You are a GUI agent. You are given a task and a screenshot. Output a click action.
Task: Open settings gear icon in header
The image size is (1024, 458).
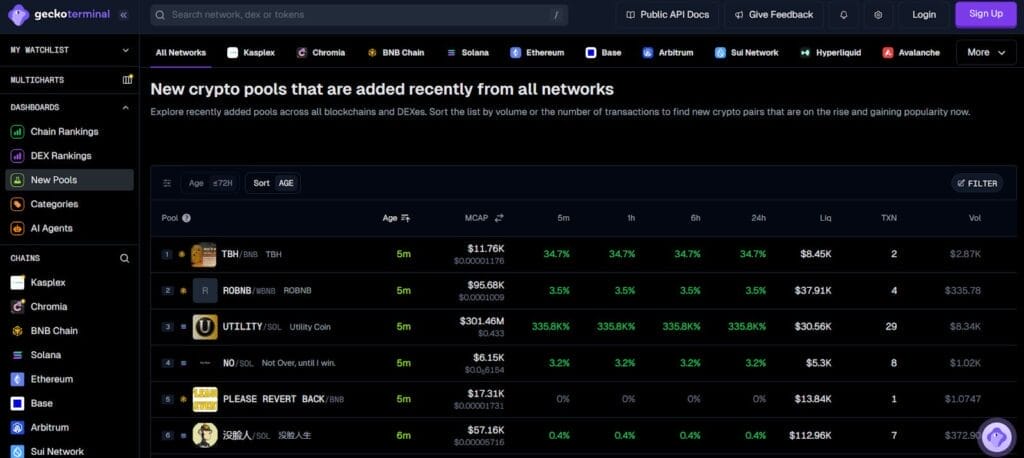point(878,15)
